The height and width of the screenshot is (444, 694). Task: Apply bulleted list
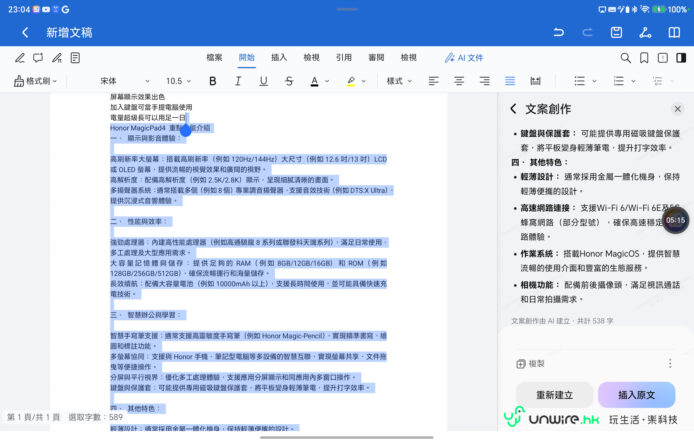[579, 81]
